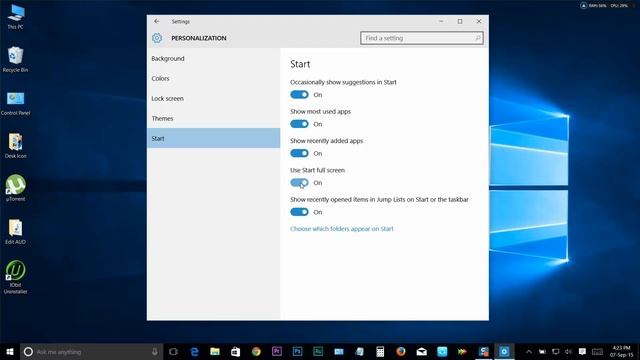The width and height of the screenshot is (640, 360).
Task: Select the Start section in sidebar
Action: 213,138
